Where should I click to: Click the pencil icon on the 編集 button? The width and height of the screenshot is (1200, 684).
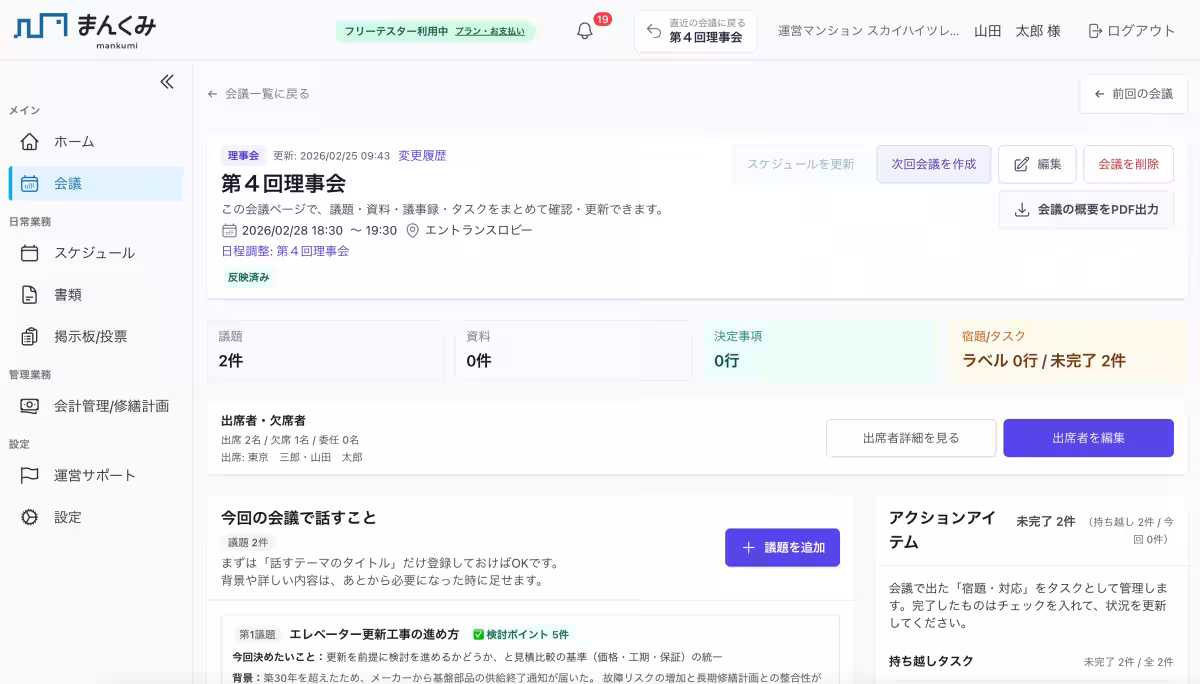(x=1022, y=164)
